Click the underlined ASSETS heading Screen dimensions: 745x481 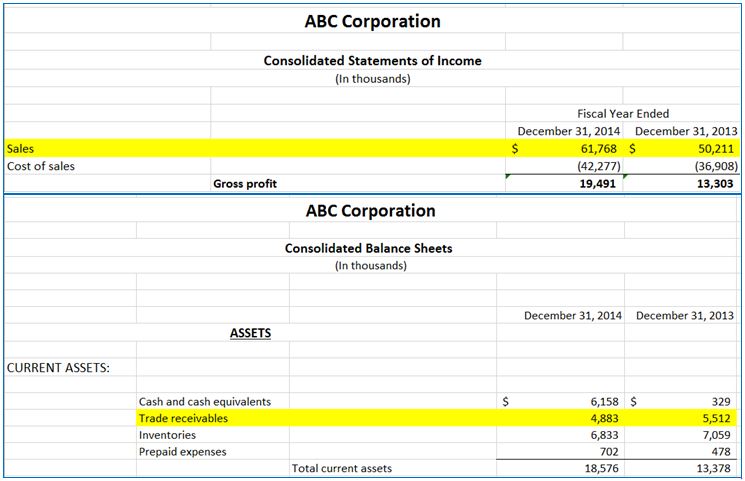(250, 333)
